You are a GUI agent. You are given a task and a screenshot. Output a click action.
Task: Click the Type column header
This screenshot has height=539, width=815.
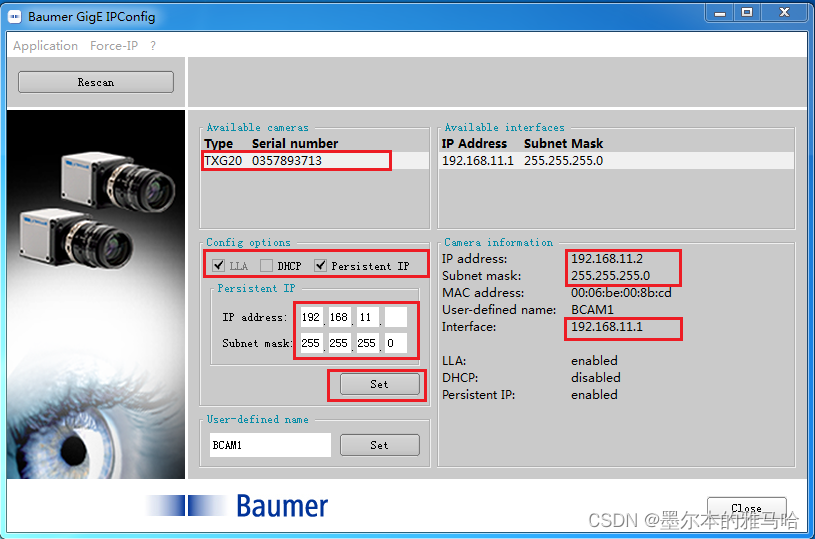(x=218, y=143)
